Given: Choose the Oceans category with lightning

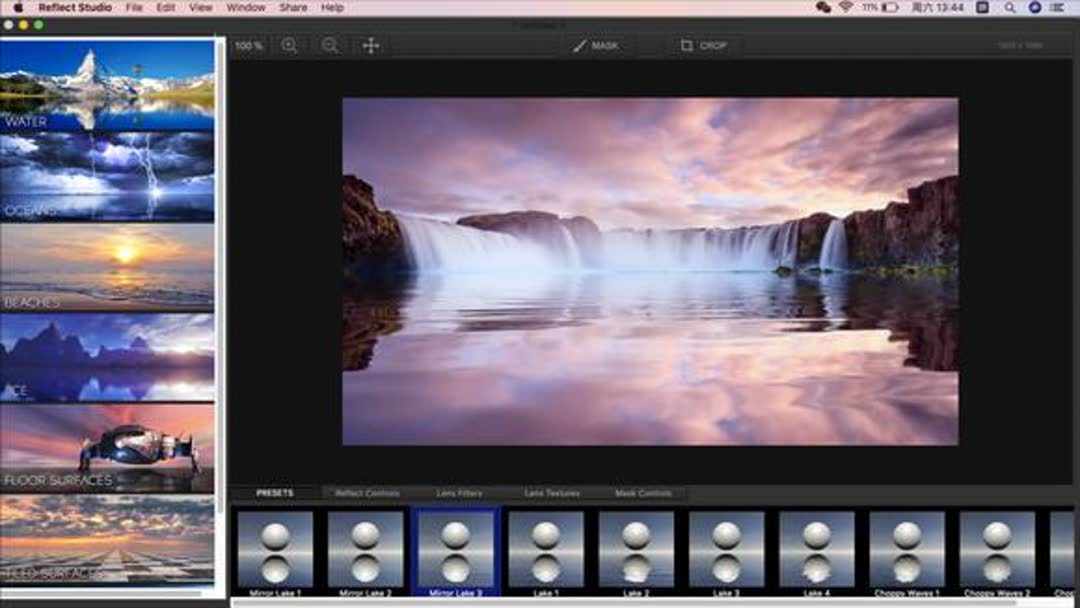Looking at the screenshot, I should pyautogui.click(x=107, y=176).
